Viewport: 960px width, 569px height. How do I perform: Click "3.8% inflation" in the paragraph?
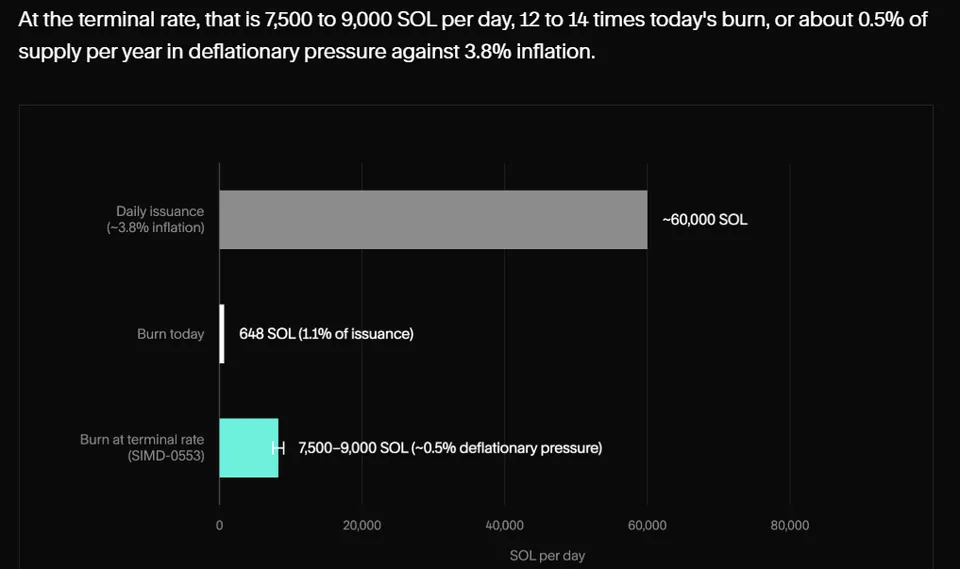click(529, 51)
